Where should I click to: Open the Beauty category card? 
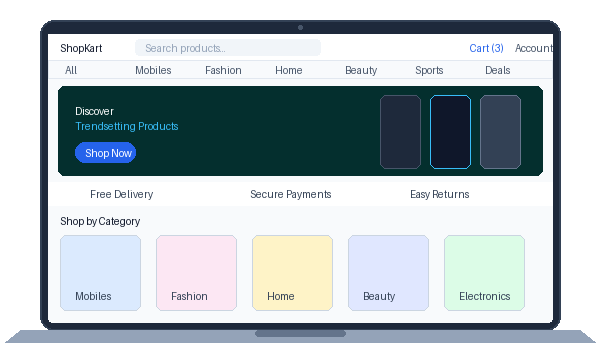point(388,273)
